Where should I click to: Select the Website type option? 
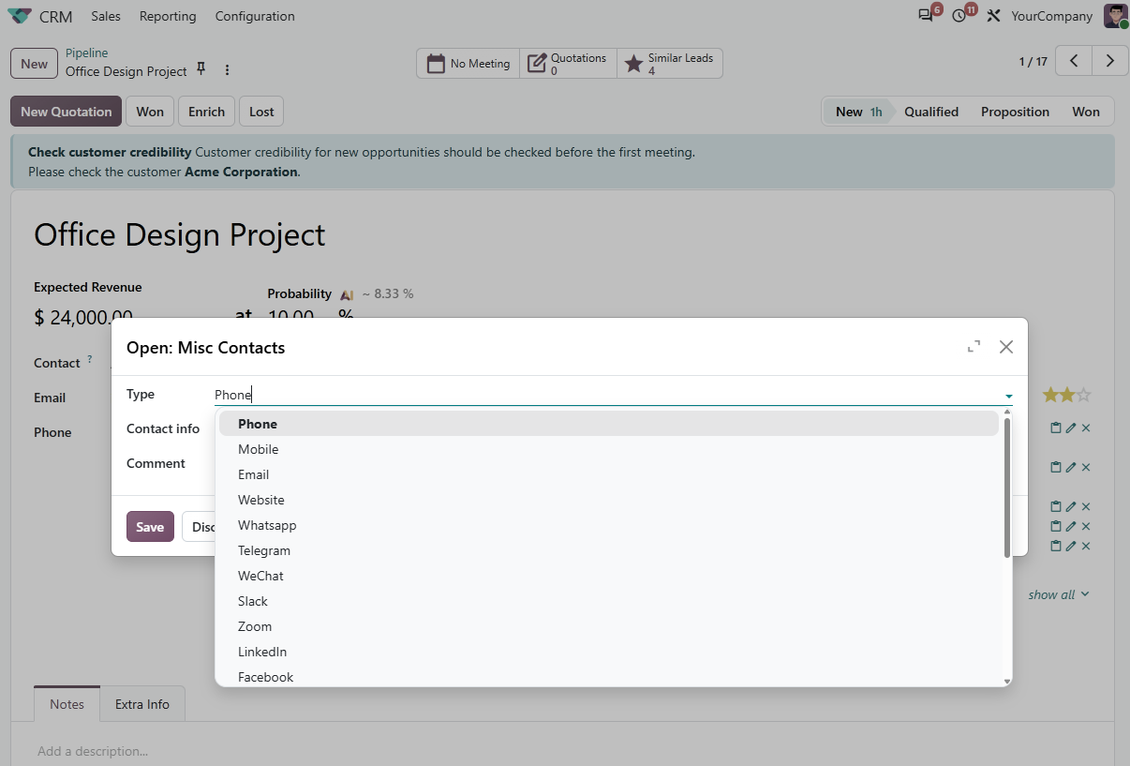coord(608,500)
